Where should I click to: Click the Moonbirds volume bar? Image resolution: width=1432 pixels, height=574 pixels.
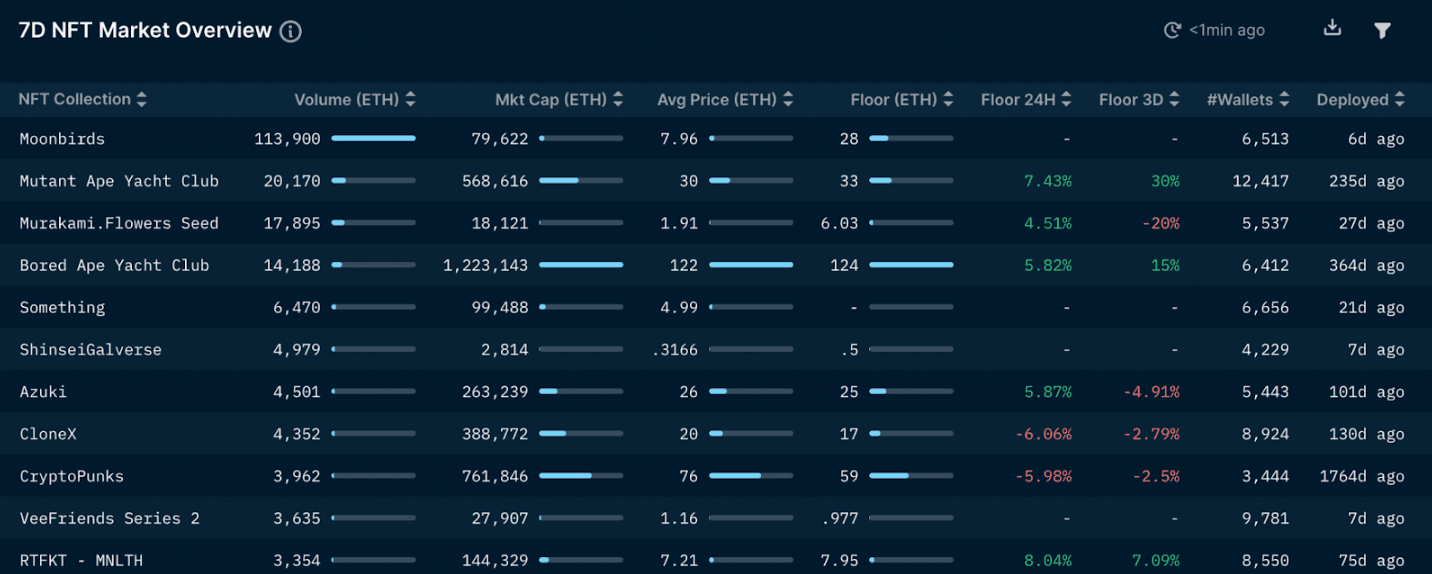pyautogui.click(x=373, y=138)
